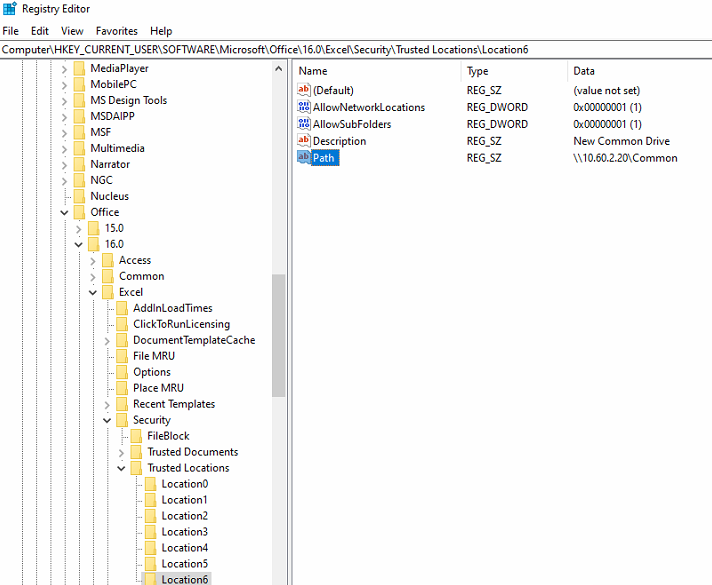Click the Place MRU folder icon
The image size is (712, 585).
pos(122,387)
